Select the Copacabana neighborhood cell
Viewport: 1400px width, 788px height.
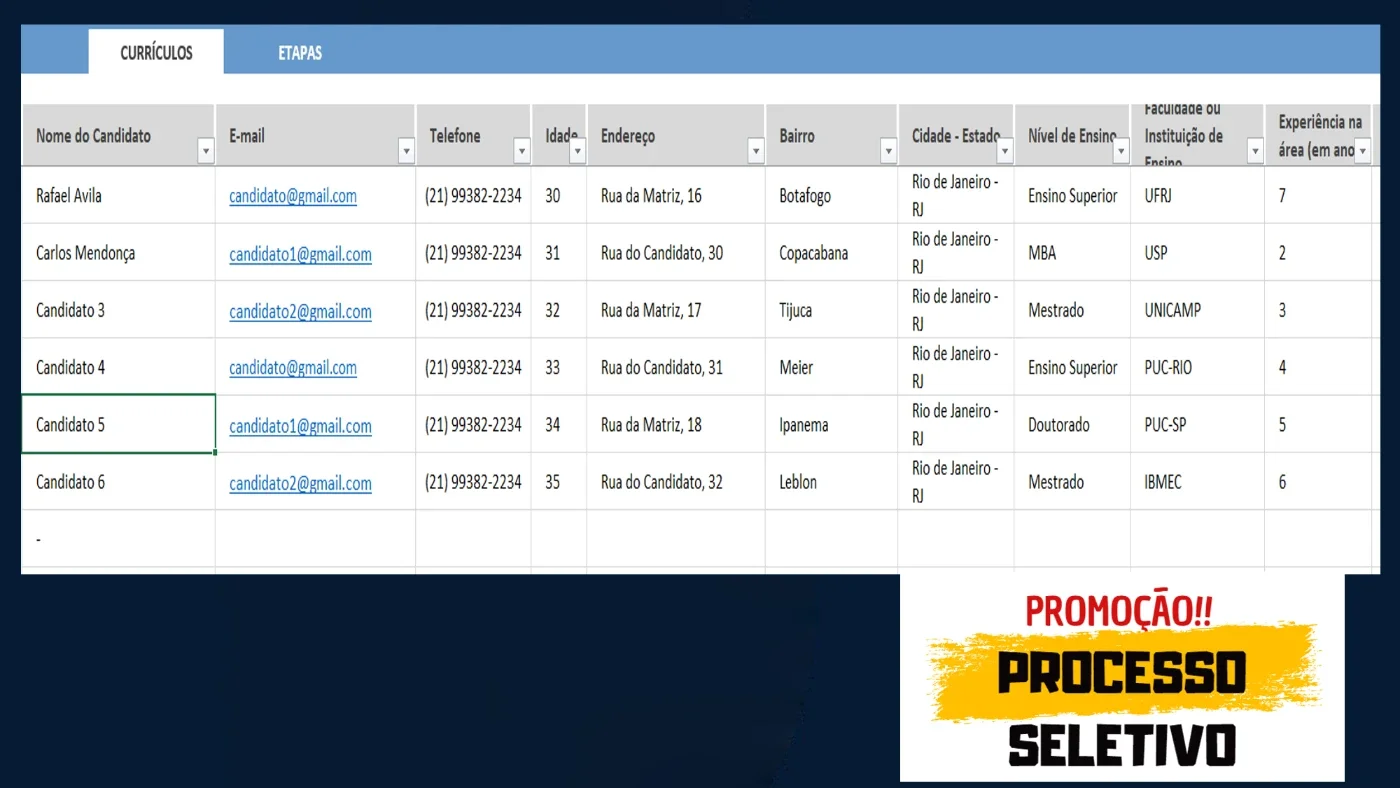tap(831, 253)
